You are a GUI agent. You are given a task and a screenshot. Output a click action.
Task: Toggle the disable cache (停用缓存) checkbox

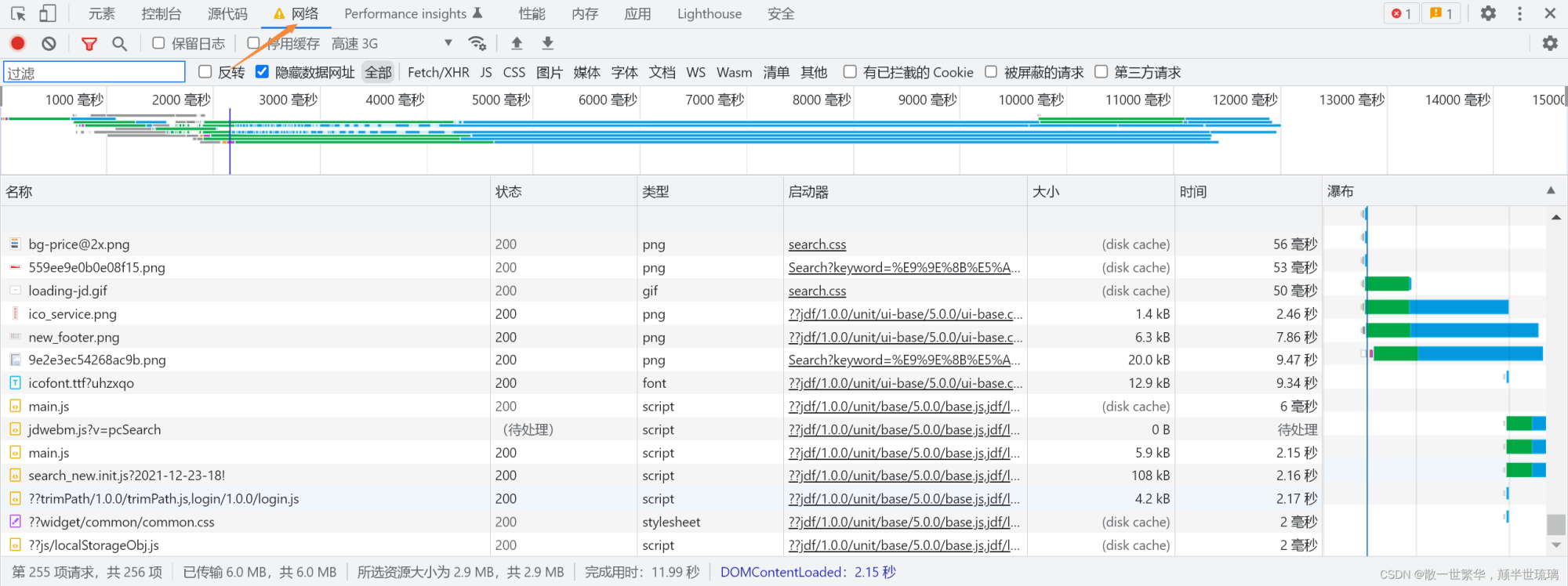click(253, 43)
